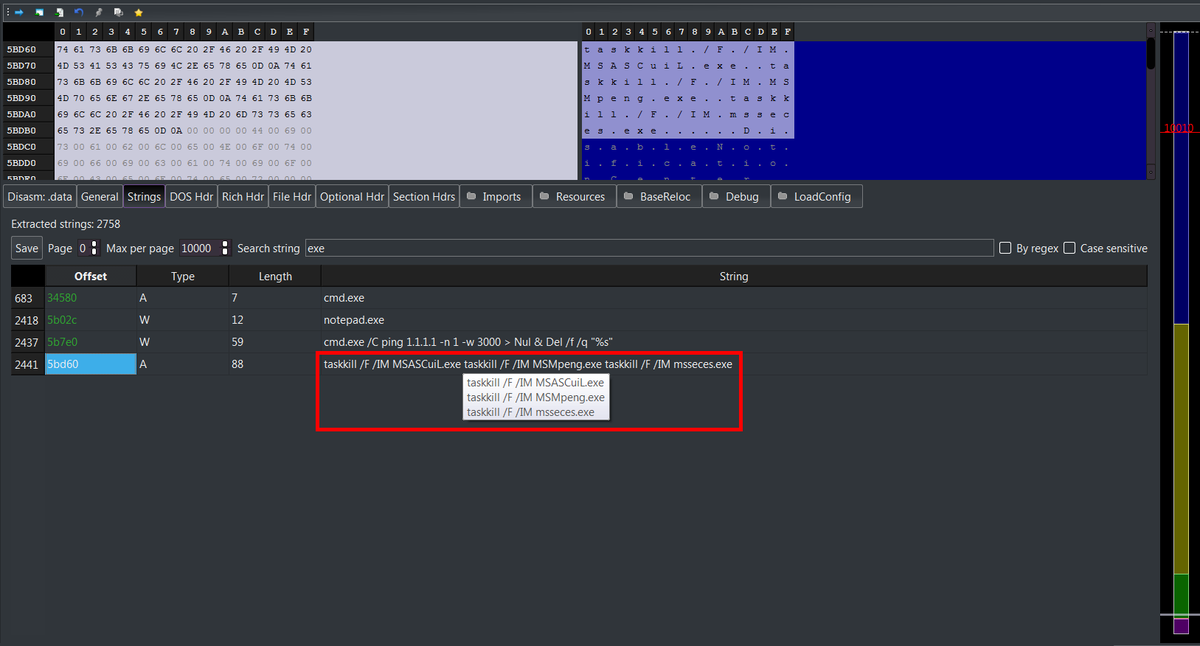This screenshot has height=646, width=1200.
Task: Decrease the Page number with down arrow
Action: click(95, 252)
